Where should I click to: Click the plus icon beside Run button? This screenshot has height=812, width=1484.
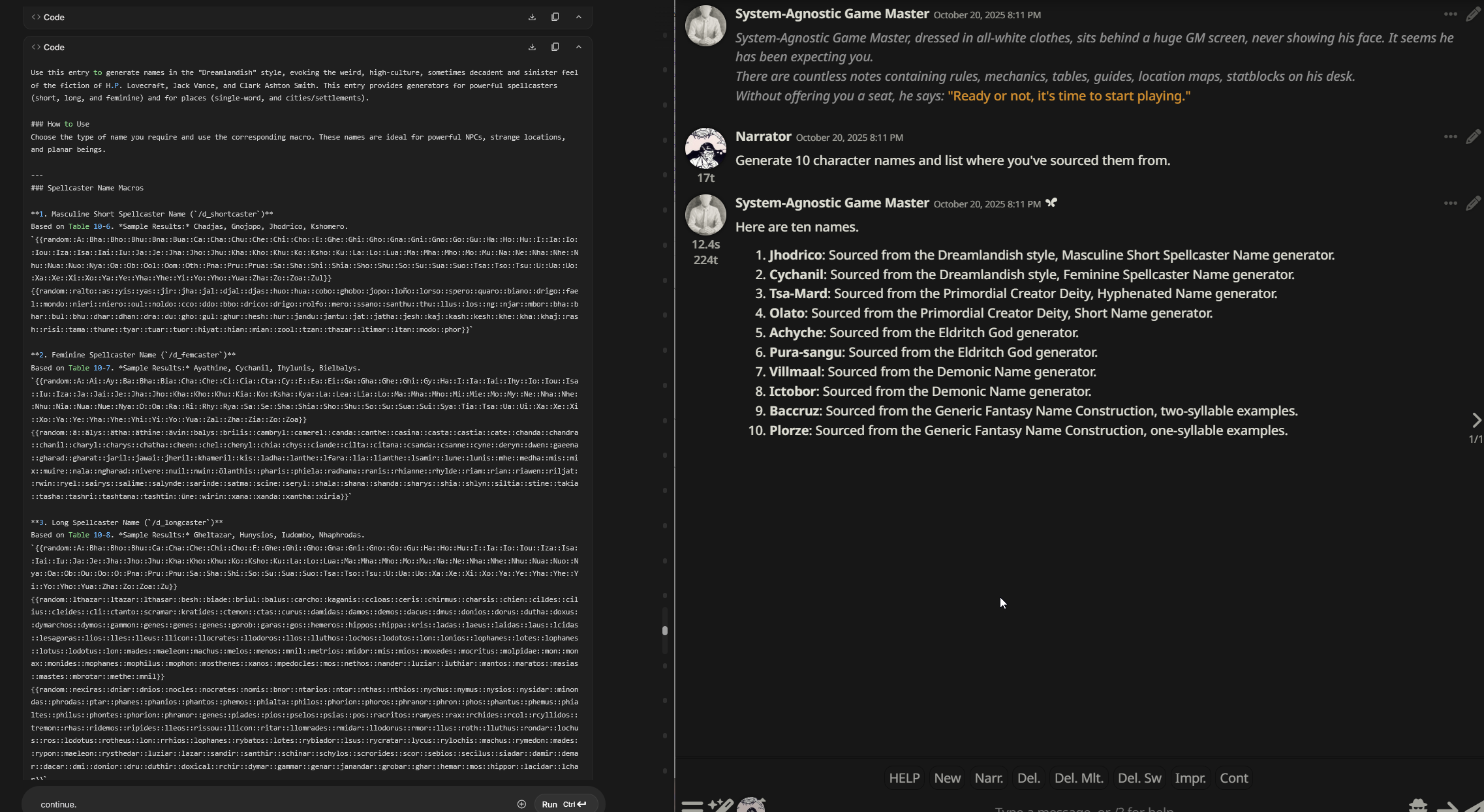click(x=521, y=804)
